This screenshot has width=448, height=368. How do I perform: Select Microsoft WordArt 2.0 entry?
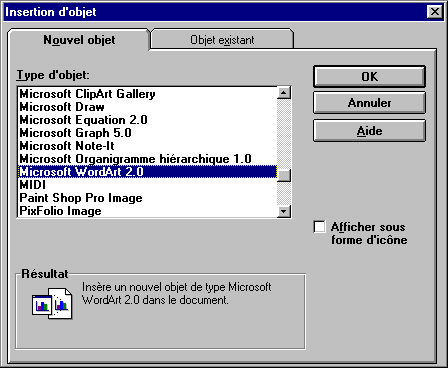click(147, 172)
